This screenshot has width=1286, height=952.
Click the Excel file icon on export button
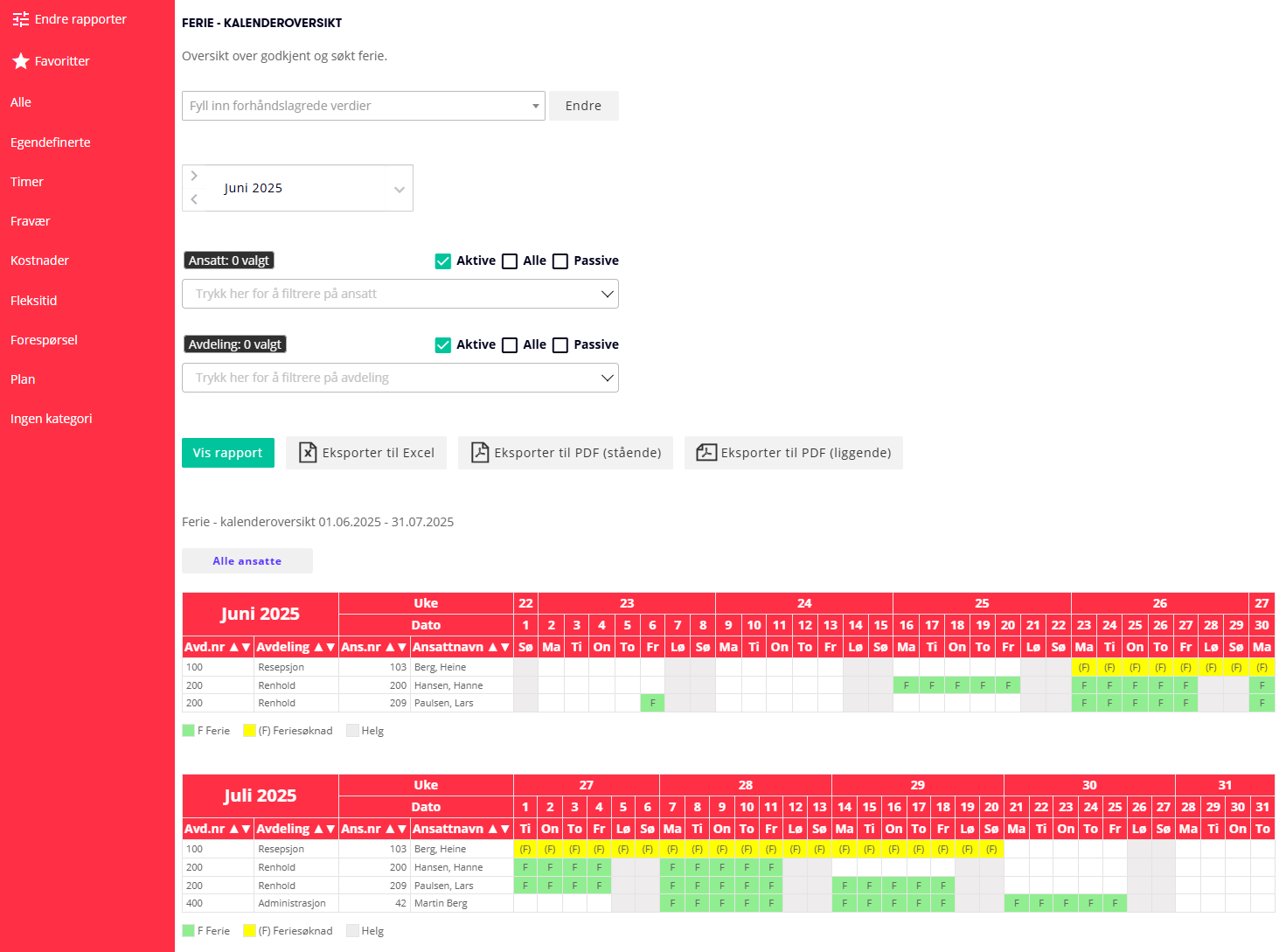coord(308,452)
